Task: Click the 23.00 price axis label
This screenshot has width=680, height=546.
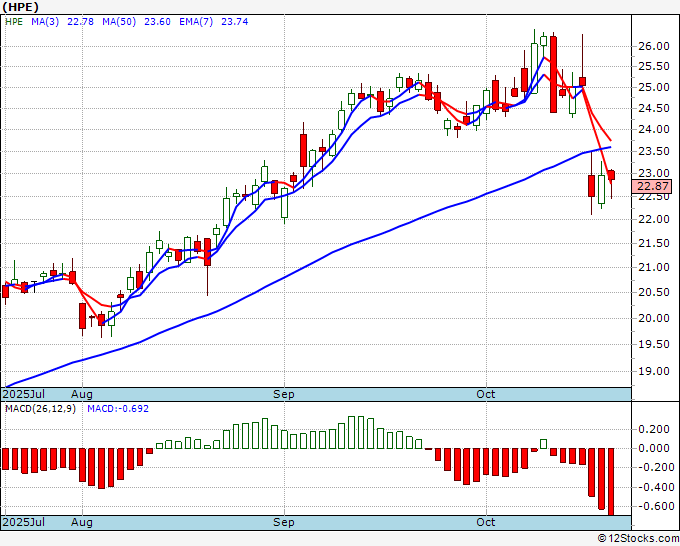Action: [x=654, y=173]
